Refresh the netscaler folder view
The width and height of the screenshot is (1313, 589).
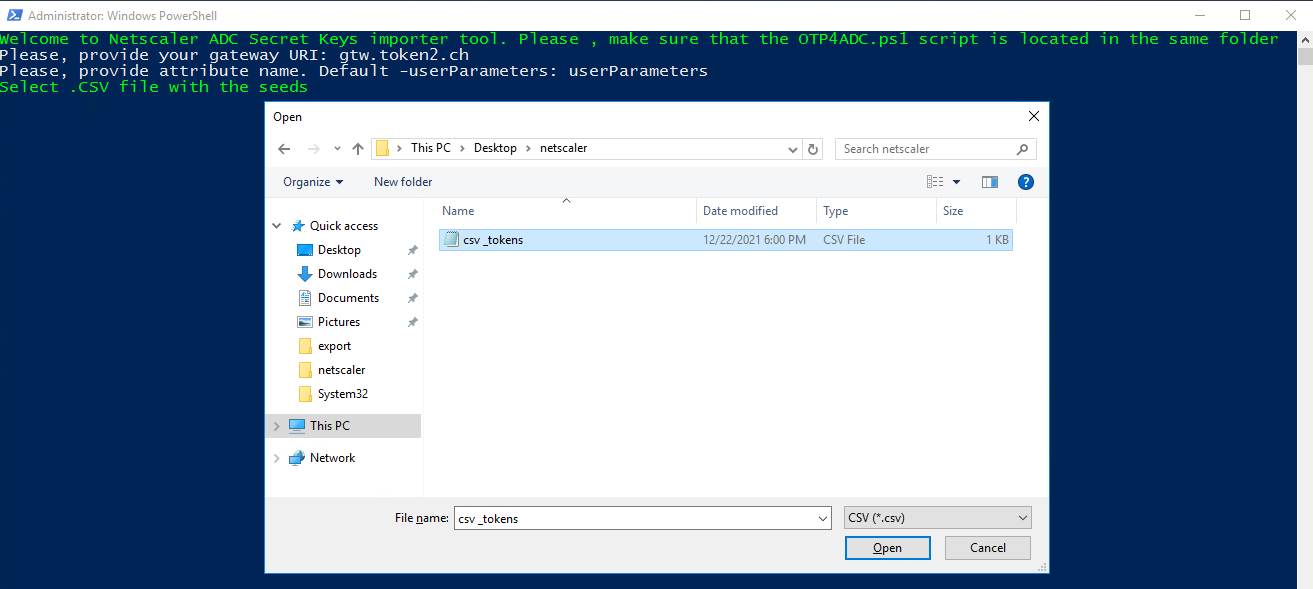click(813, 149)
